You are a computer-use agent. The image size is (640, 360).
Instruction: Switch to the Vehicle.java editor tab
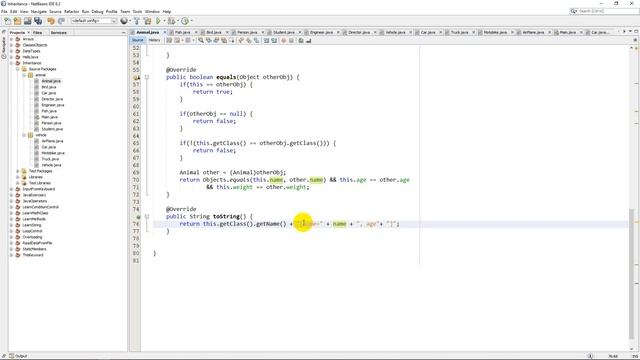pos(395,32)
